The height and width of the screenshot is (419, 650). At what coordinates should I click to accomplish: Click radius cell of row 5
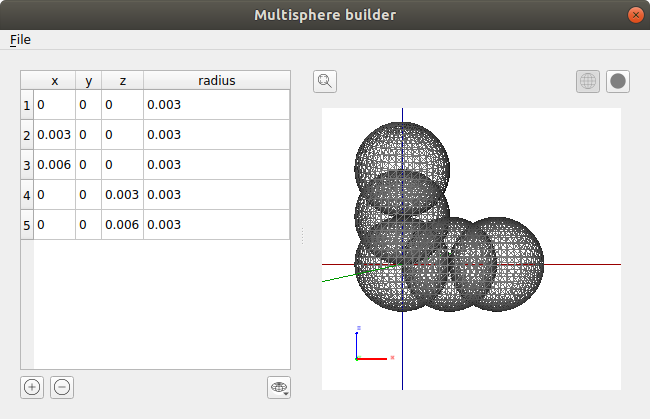[x=217, y=225]
